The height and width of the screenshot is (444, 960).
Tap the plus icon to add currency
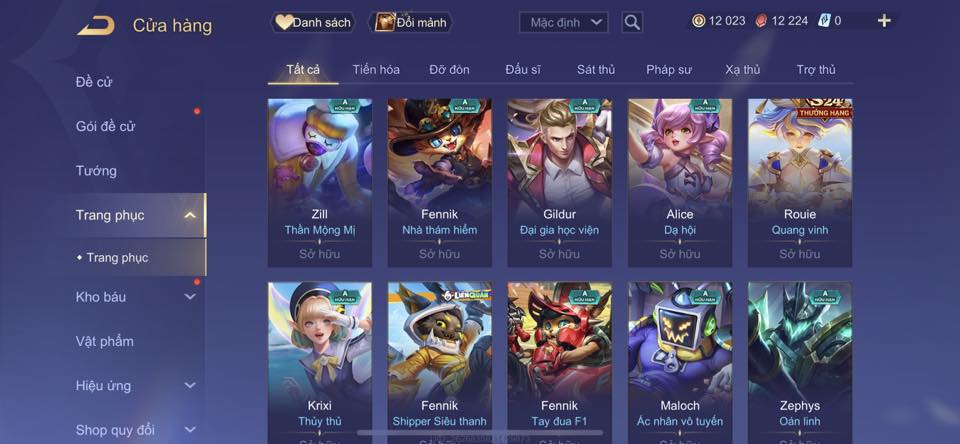pos(883,21)
